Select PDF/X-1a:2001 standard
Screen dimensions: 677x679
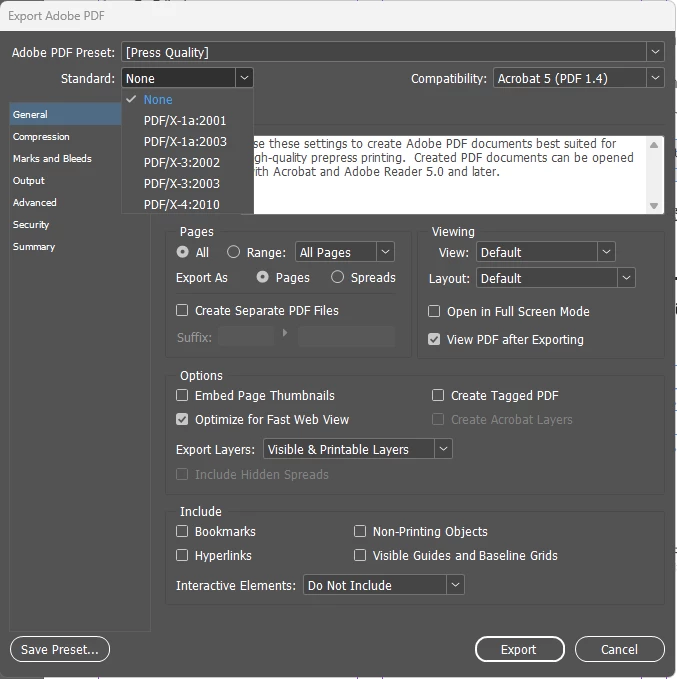[187, 121]
